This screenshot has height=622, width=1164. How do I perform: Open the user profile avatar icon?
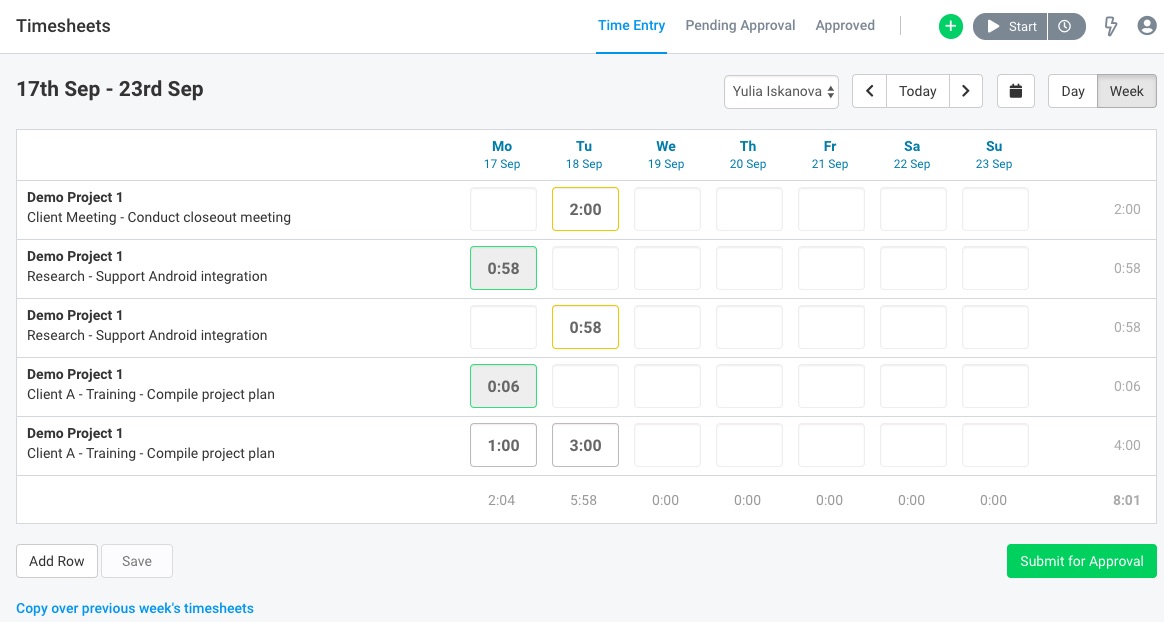1147,26
